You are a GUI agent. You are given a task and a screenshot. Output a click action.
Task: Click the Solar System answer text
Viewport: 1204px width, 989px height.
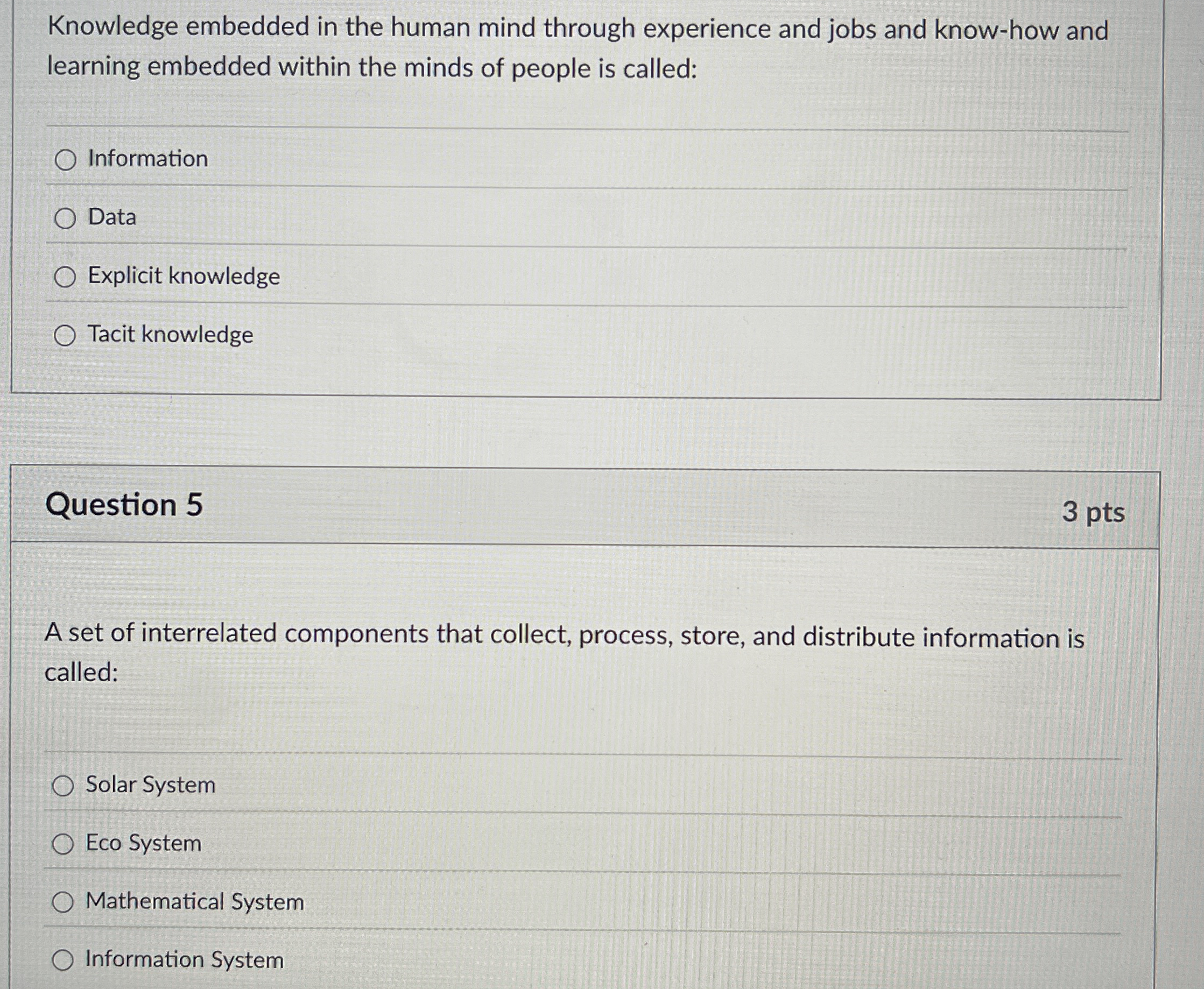pos(150,786)
